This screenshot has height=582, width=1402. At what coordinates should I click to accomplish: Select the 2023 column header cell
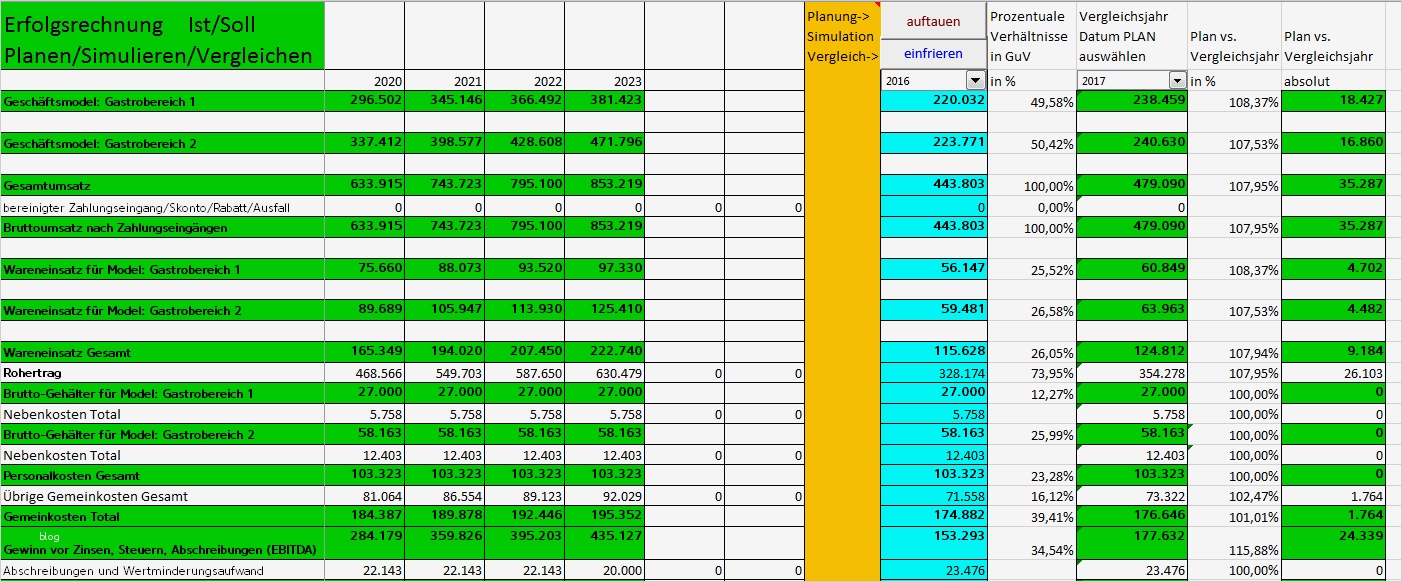pyautogui.click(x=604, y=80)
